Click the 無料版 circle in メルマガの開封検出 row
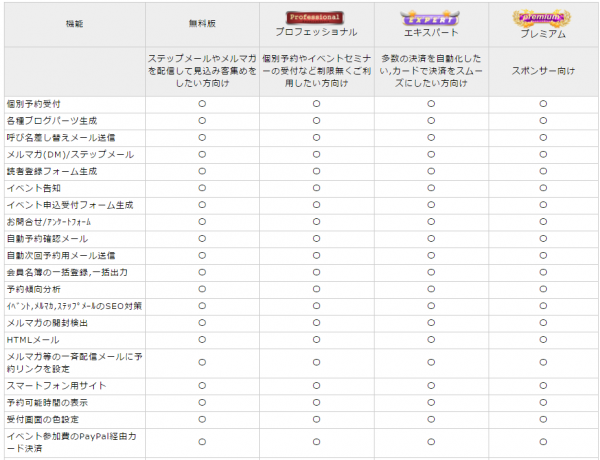600x460 pixels. pyautogui.click(x=202, y=323)
